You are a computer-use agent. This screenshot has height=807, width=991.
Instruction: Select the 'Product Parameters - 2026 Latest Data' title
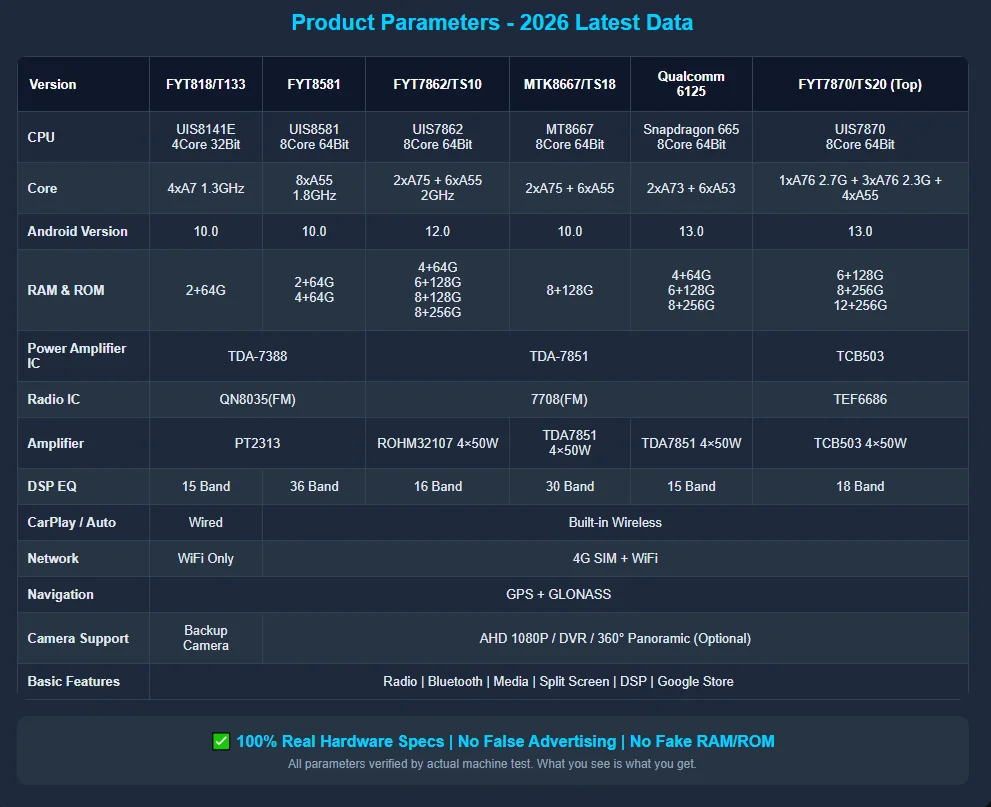(x=492, y=23)
